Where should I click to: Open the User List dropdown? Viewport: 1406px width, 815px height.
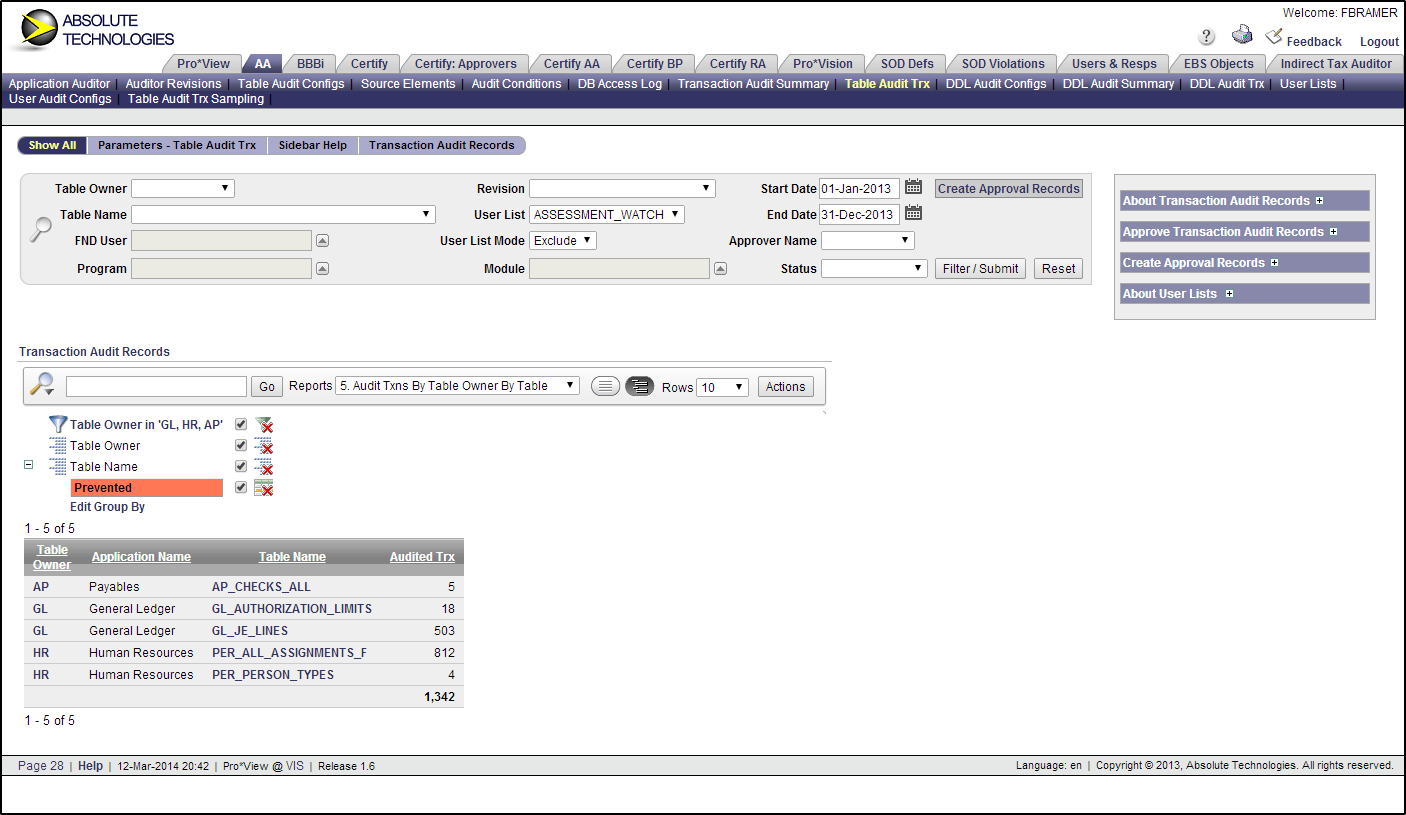(x=607, y=214)
